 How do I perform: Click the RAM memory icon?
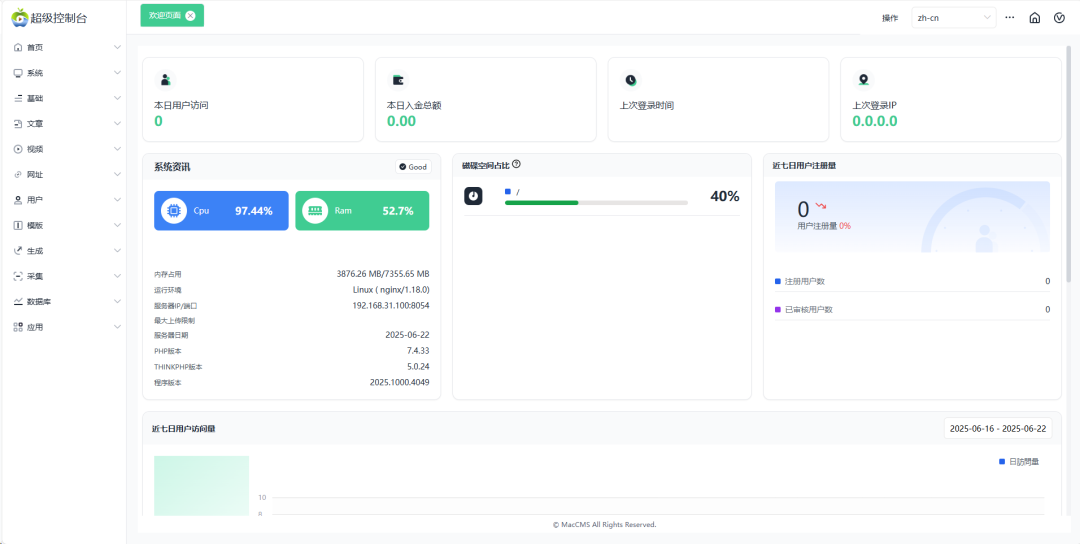(315, 211)
